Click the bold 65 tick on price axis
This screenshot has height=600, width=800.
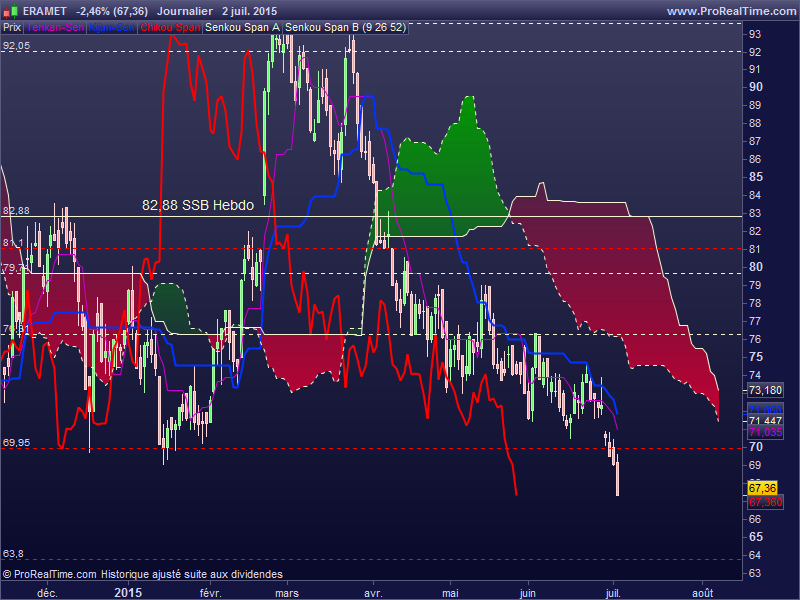[x=755, y=537]
